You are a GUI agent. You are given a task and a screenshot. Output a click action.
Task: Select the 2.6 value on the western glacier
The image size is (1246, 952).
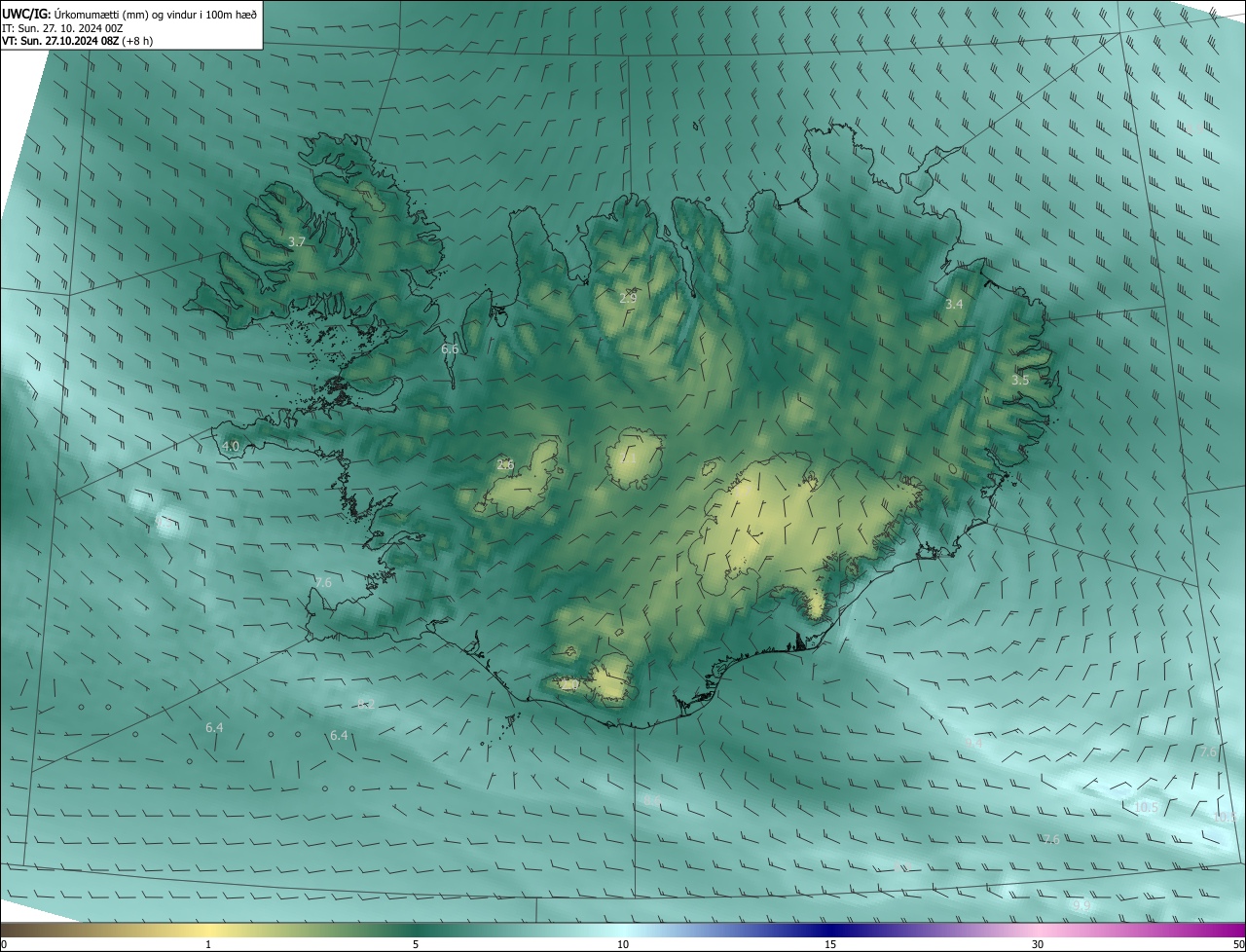point(505,465)
